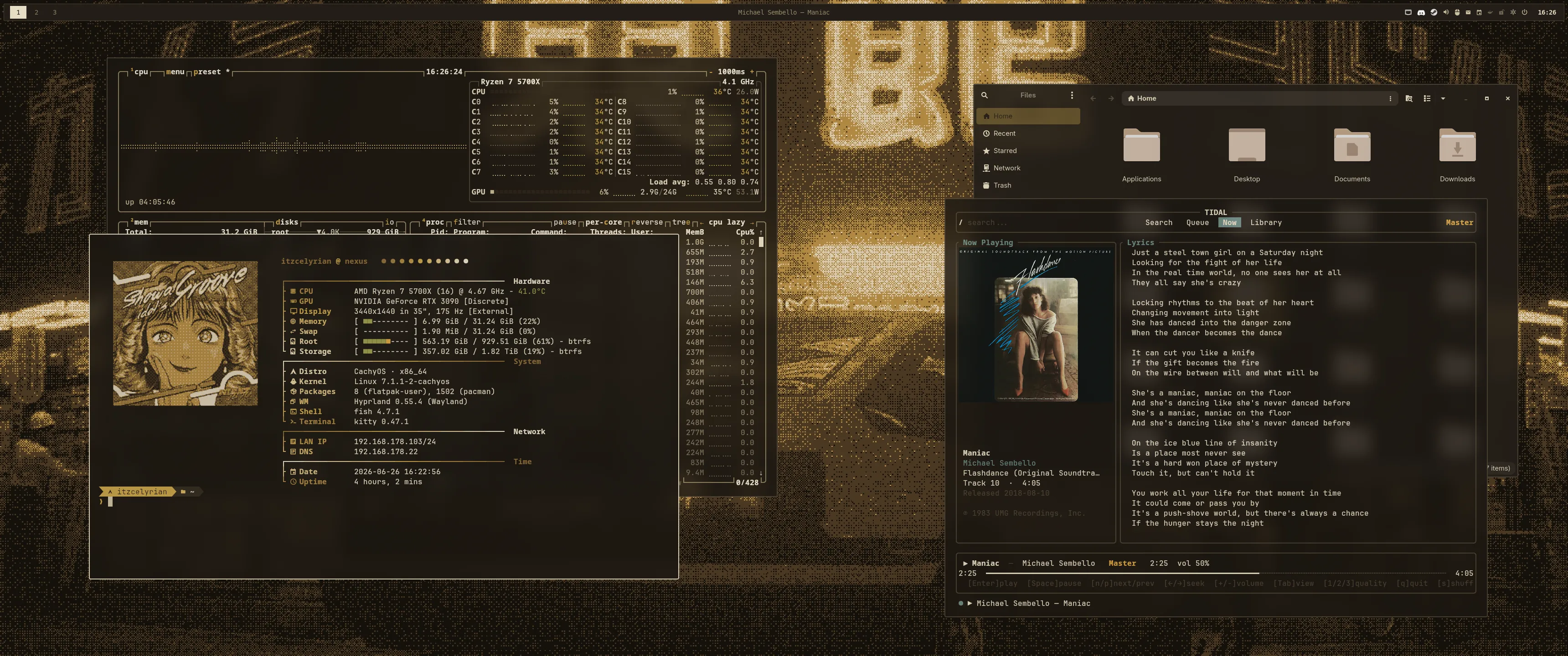Go back in the Files window
1568x656 pixels.
1093,98
